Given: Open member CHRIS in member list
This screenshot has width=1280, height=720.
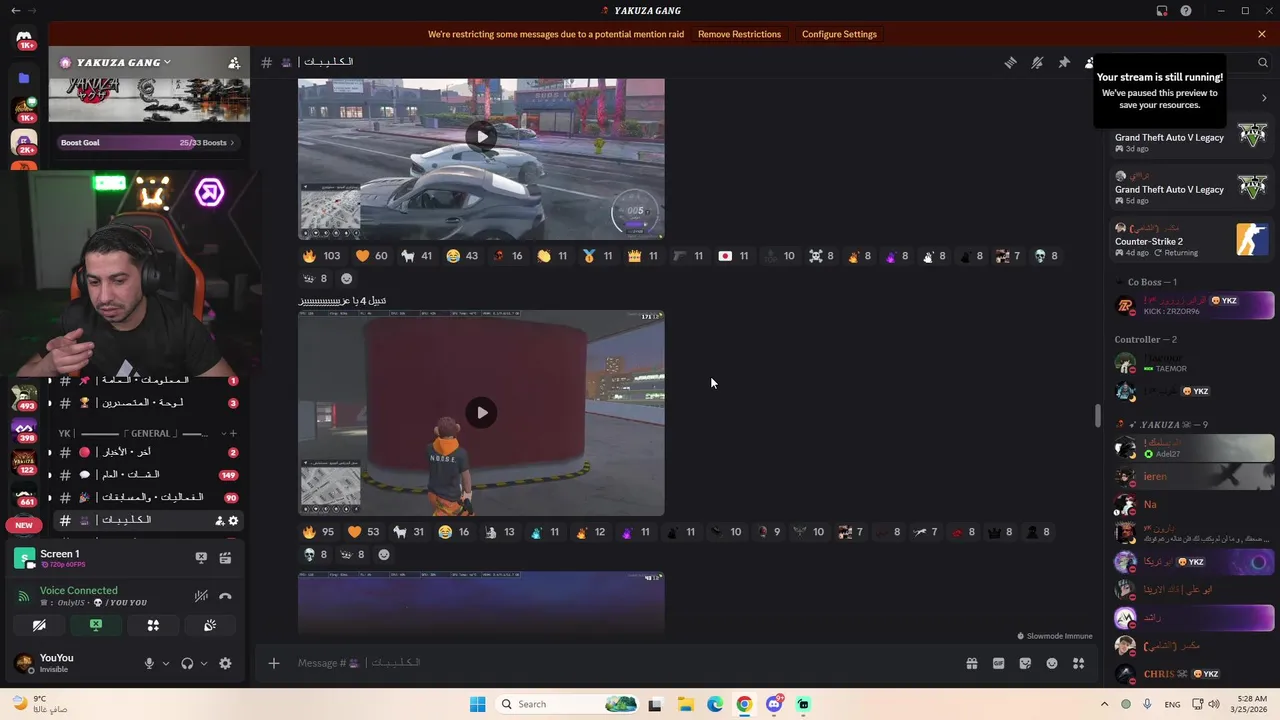Looking at the screenshot, I should coord(1193,674).
